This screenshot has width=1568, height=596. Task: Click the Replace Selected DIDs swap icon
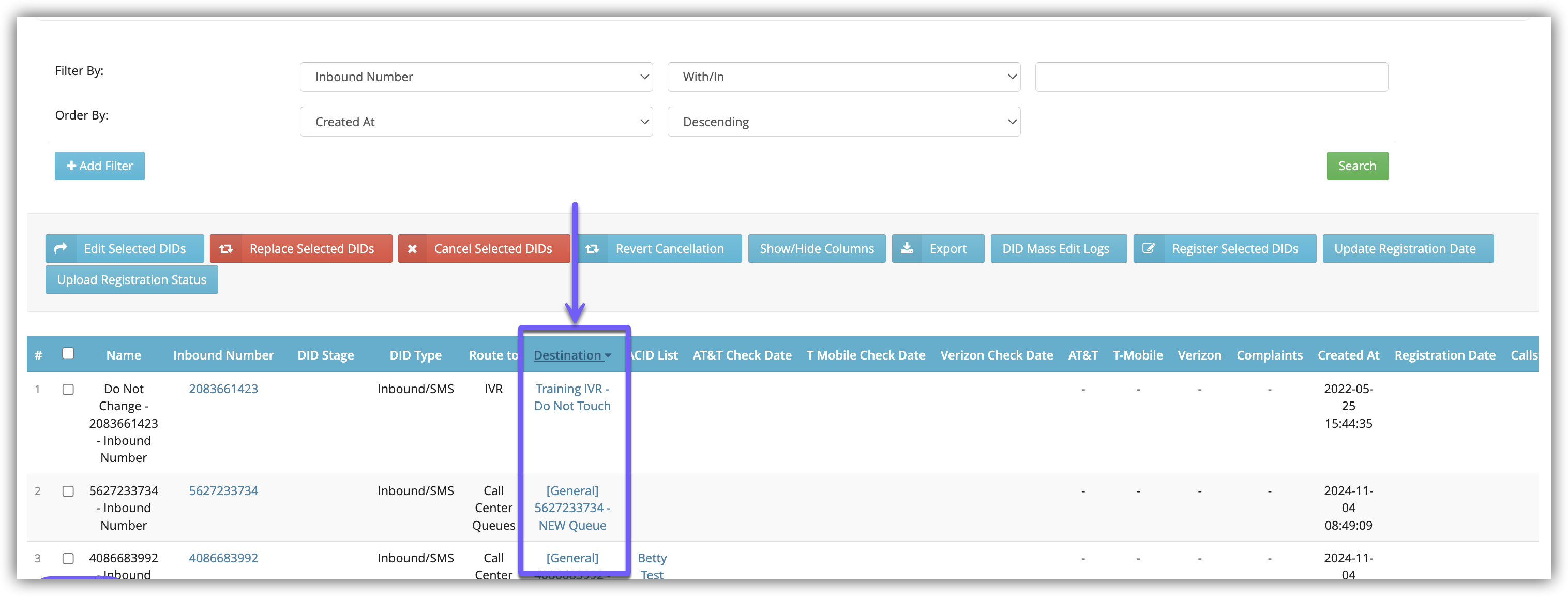coord(226,248)
